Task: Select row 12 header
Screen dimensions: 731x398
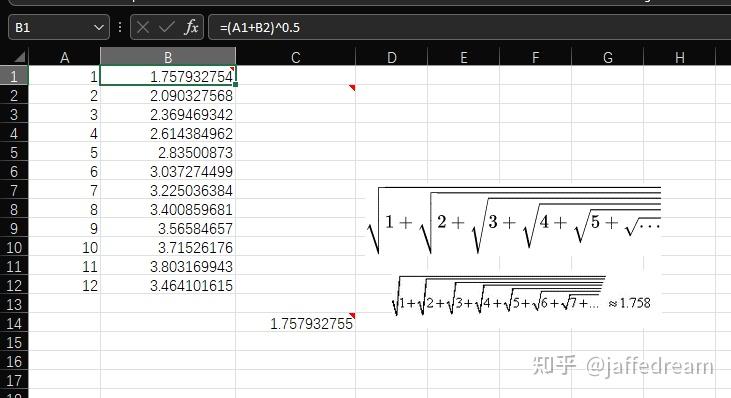Action: tap(14, 285)
